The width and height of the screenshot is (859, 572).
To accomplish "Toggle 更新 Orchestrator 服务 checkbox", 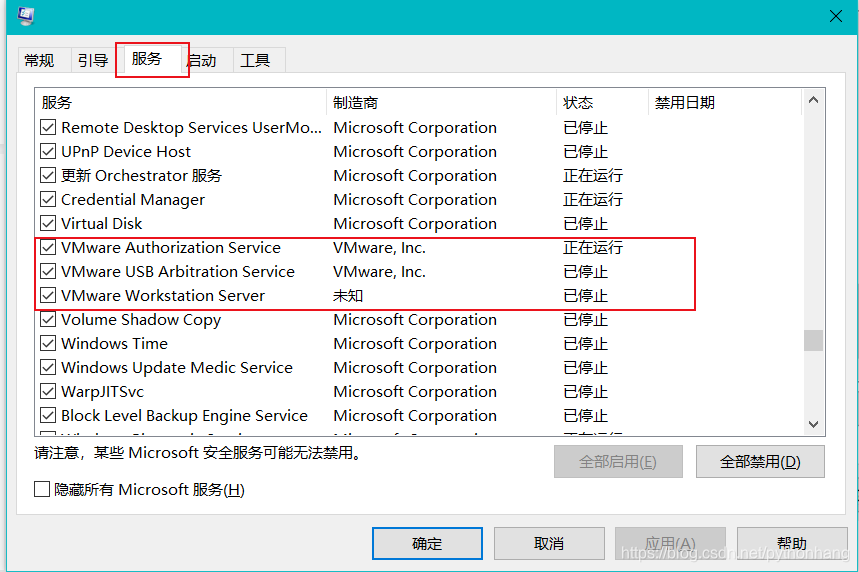I will tap(48, 175).
